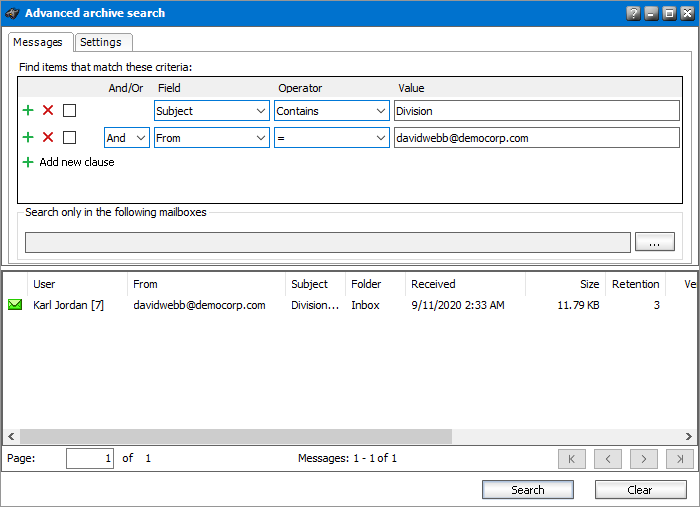
Task: Select the Messages tab
Action: (x=40, y=42)
